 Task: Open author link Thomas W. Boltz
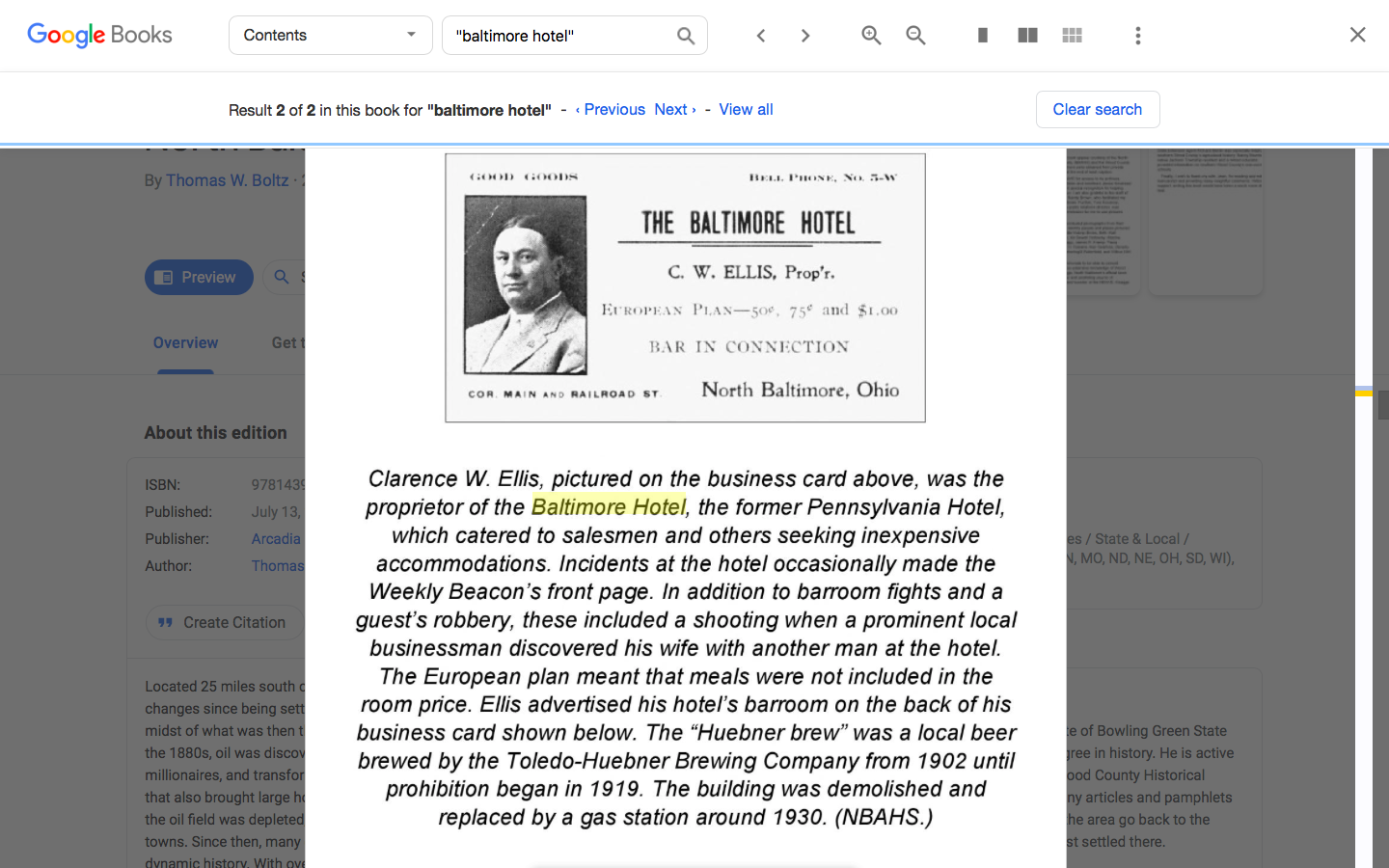227,180
